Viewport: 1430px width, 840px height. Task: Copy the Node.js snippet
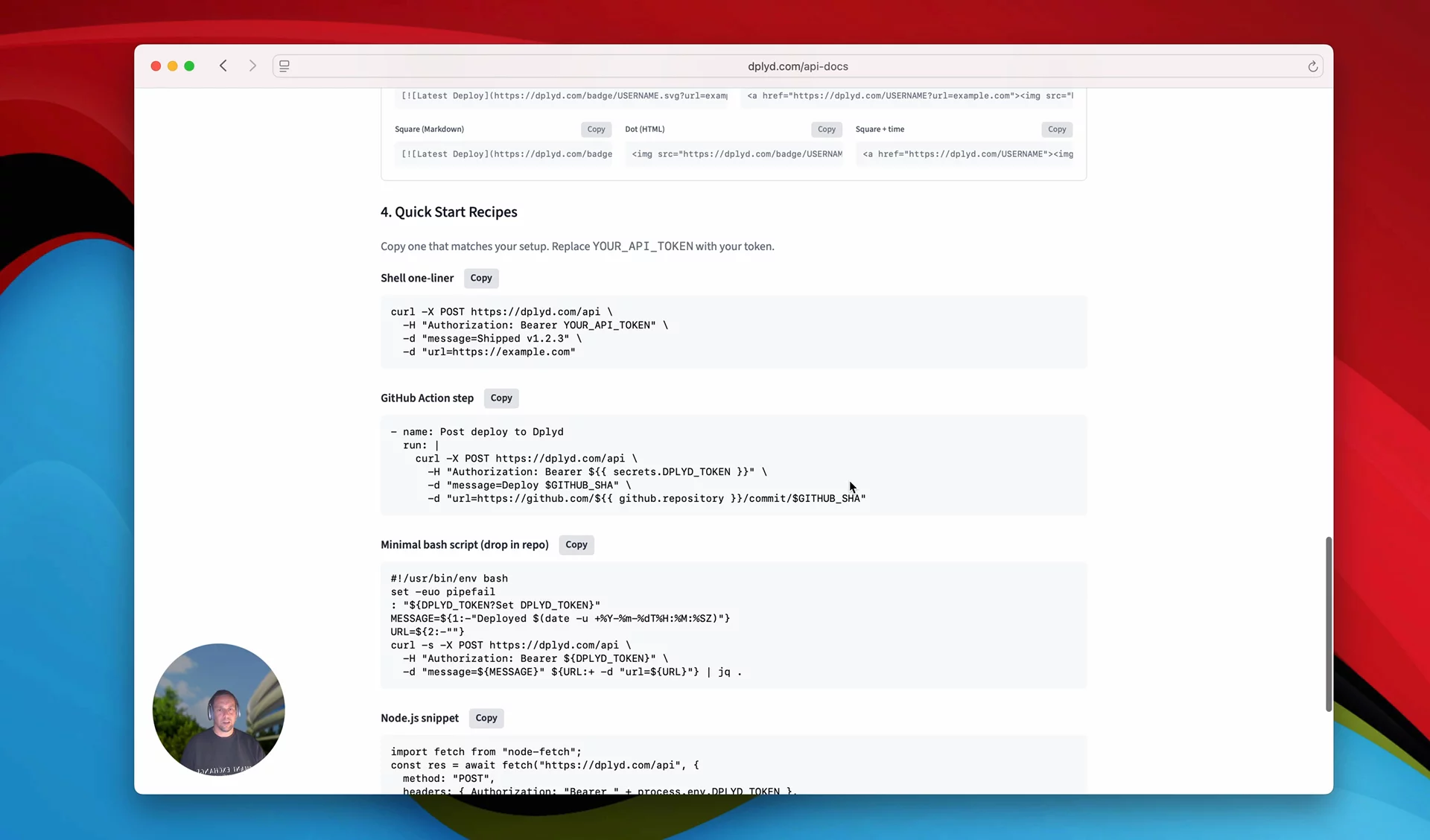click(486, 718)
